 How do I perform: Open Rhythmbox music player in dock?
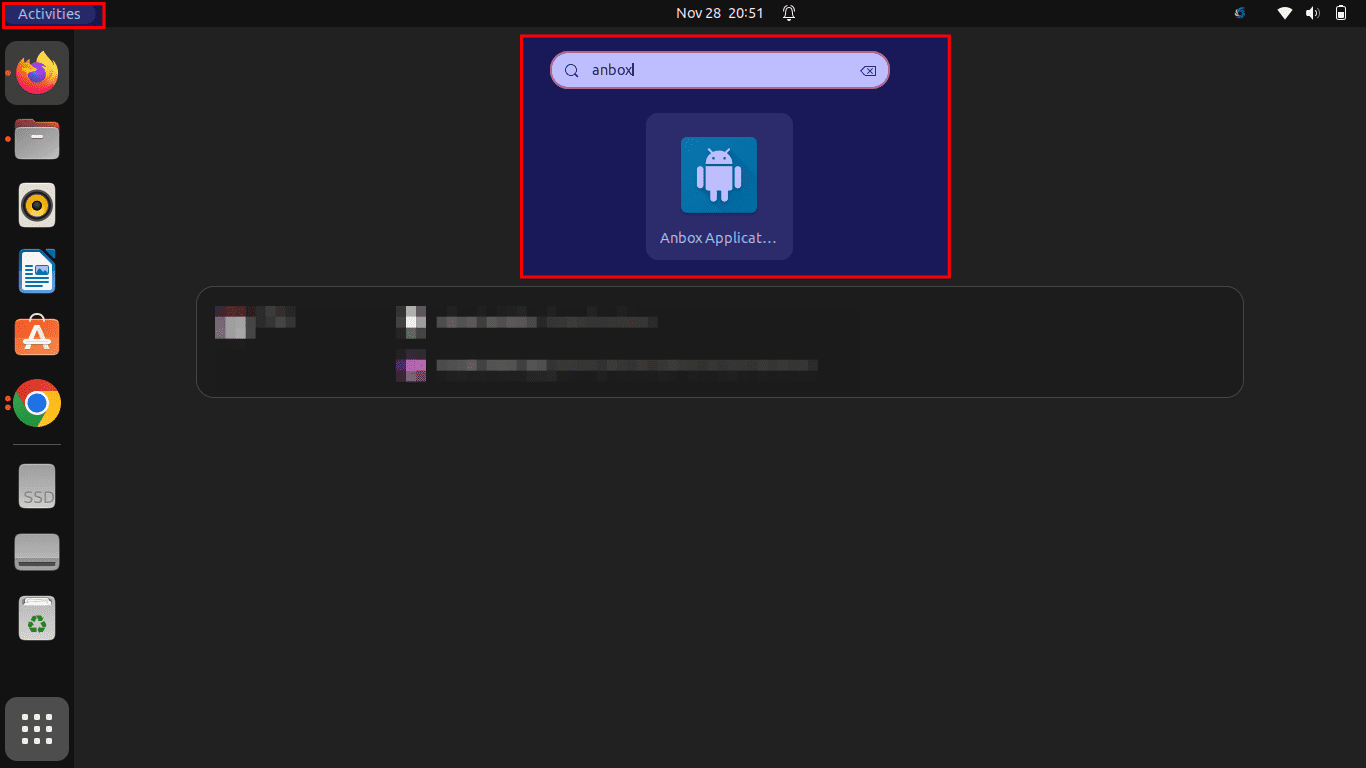click(37, 205)
